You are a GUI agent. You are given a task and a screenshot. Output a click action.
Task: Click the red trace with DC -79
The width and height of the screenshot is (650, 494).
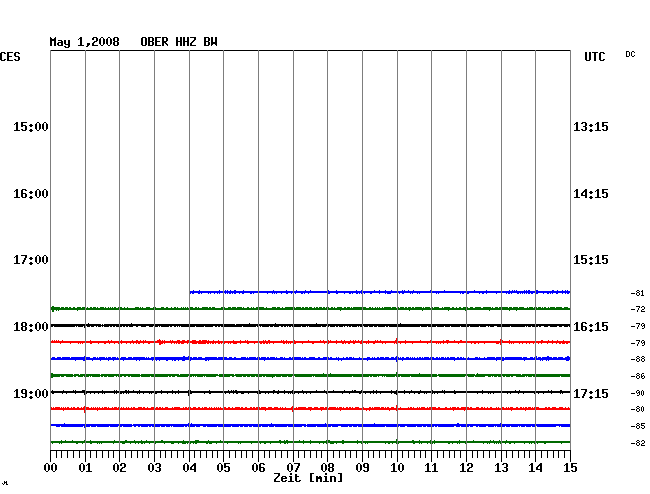[310, 342]
